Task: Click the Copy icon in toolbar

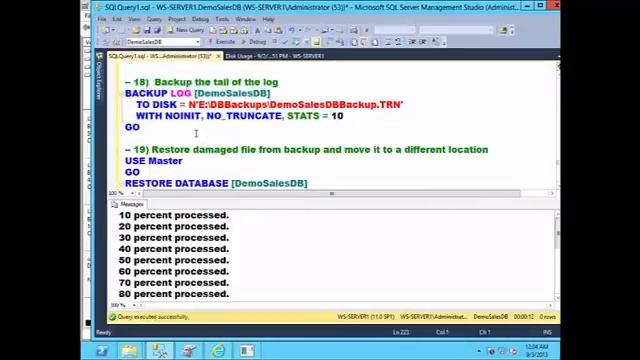Action: pos(268,30)
